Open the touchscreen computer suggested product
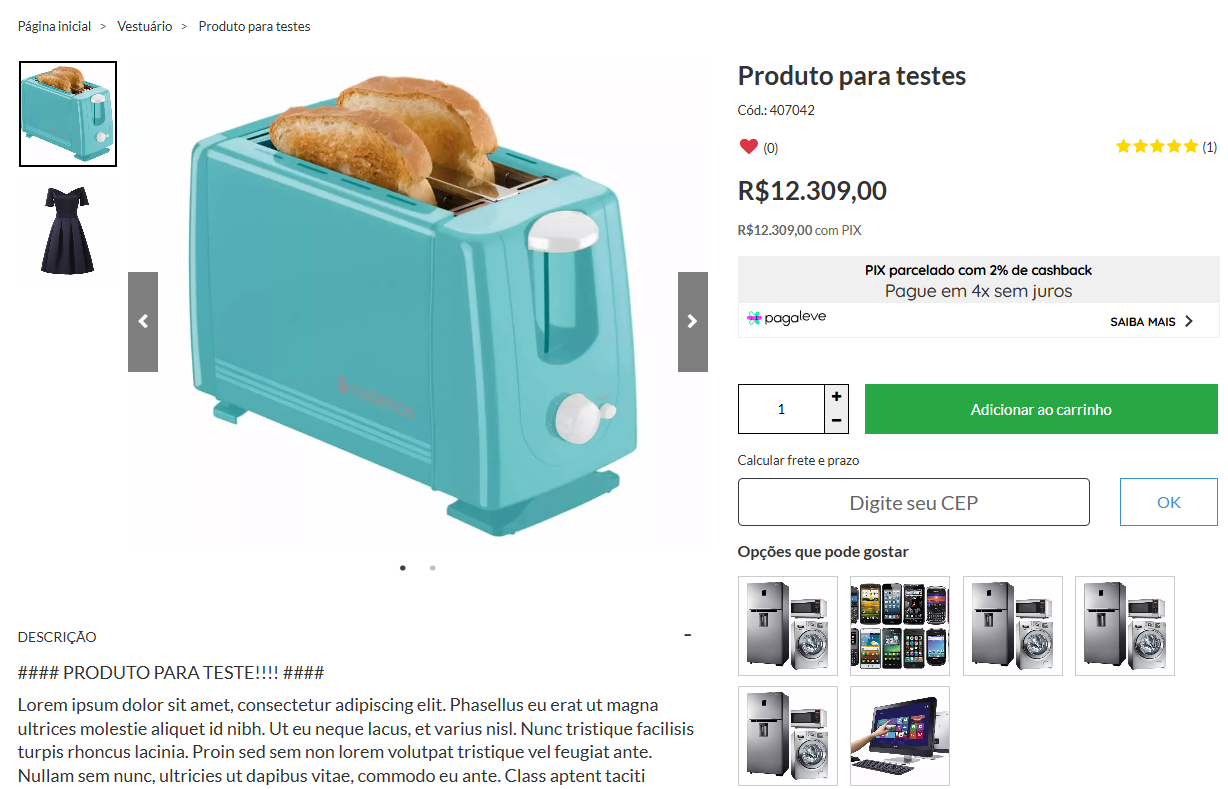 tap(900, 736)
